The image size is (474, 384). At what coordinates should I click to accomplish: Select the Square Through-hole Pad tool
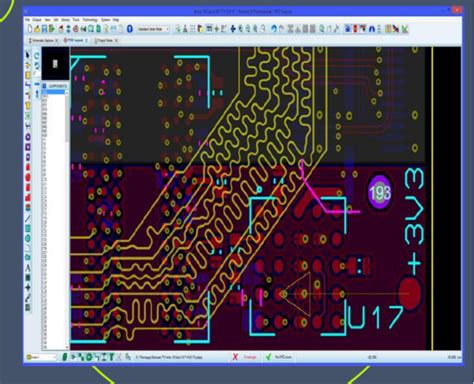pyautogui.click(x=28, y=147)
